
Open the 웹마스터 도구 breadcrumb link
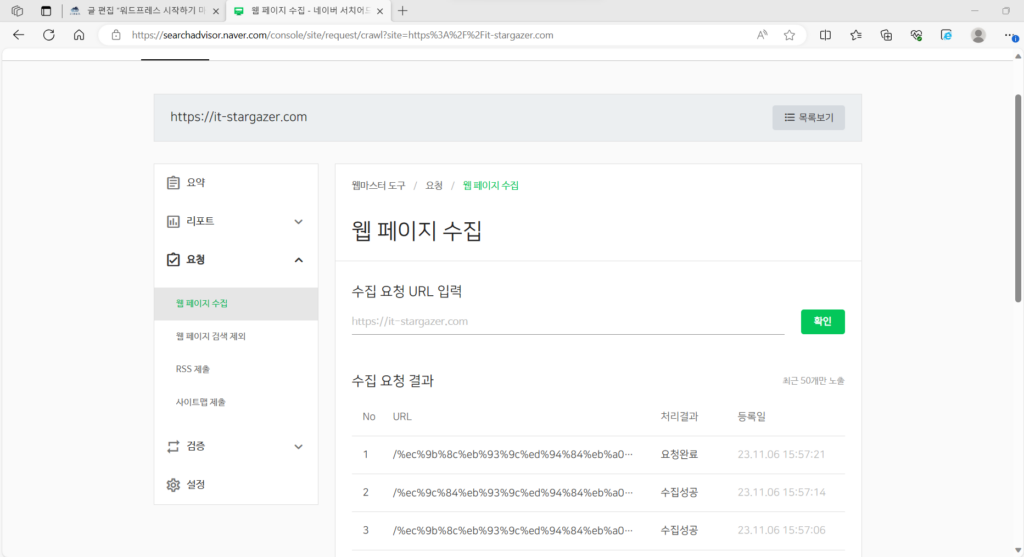coord(378,185)
